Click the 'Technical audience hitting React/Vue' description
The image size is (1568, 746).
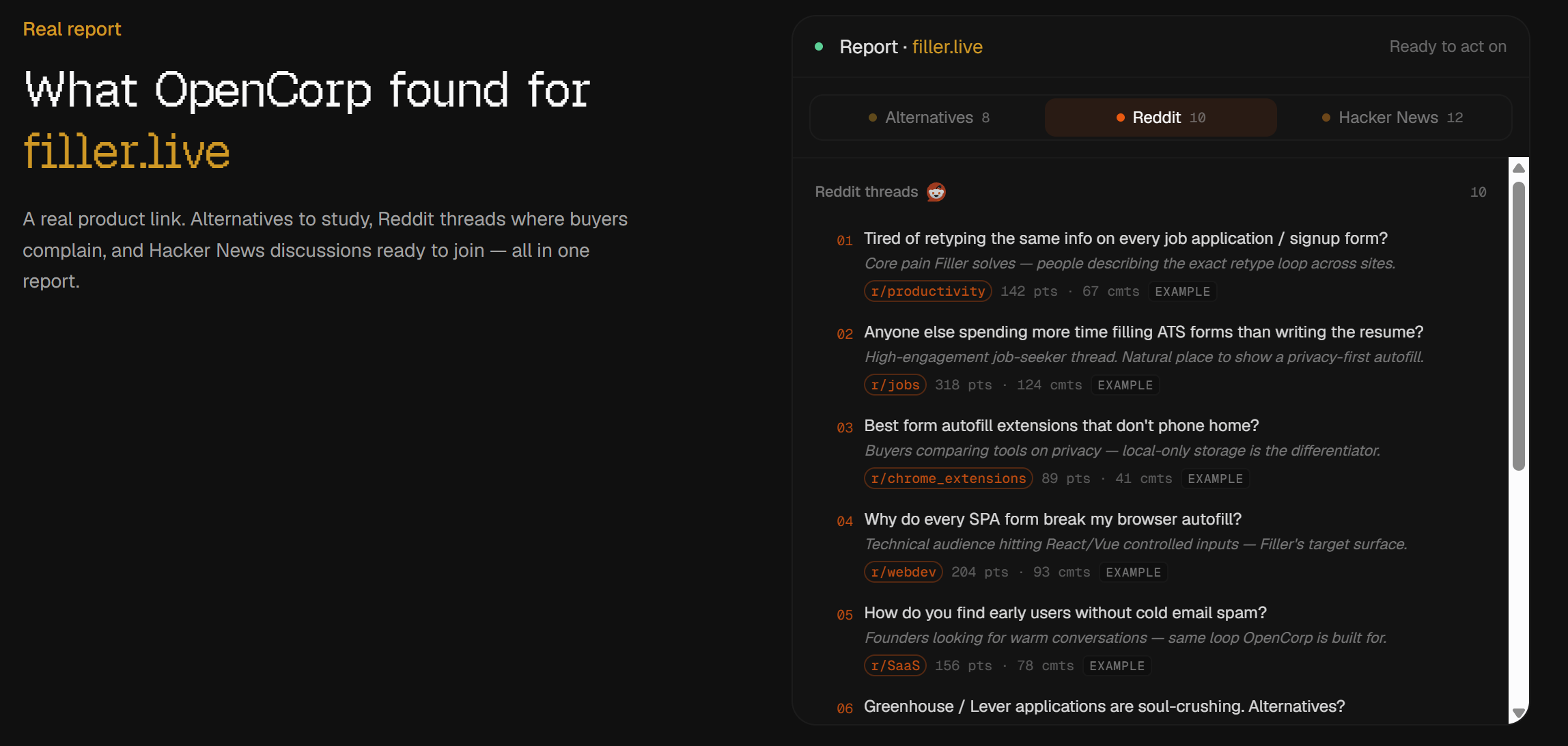1136,544
